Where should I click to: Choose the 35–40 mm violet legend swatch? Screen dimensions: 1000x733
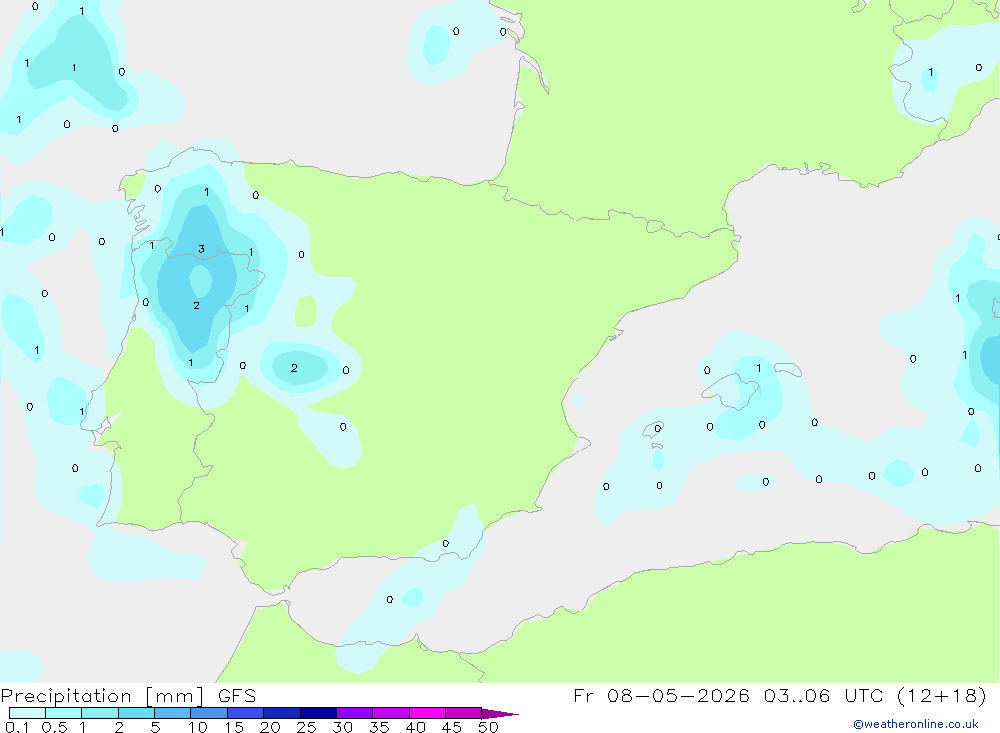[391, 713]
